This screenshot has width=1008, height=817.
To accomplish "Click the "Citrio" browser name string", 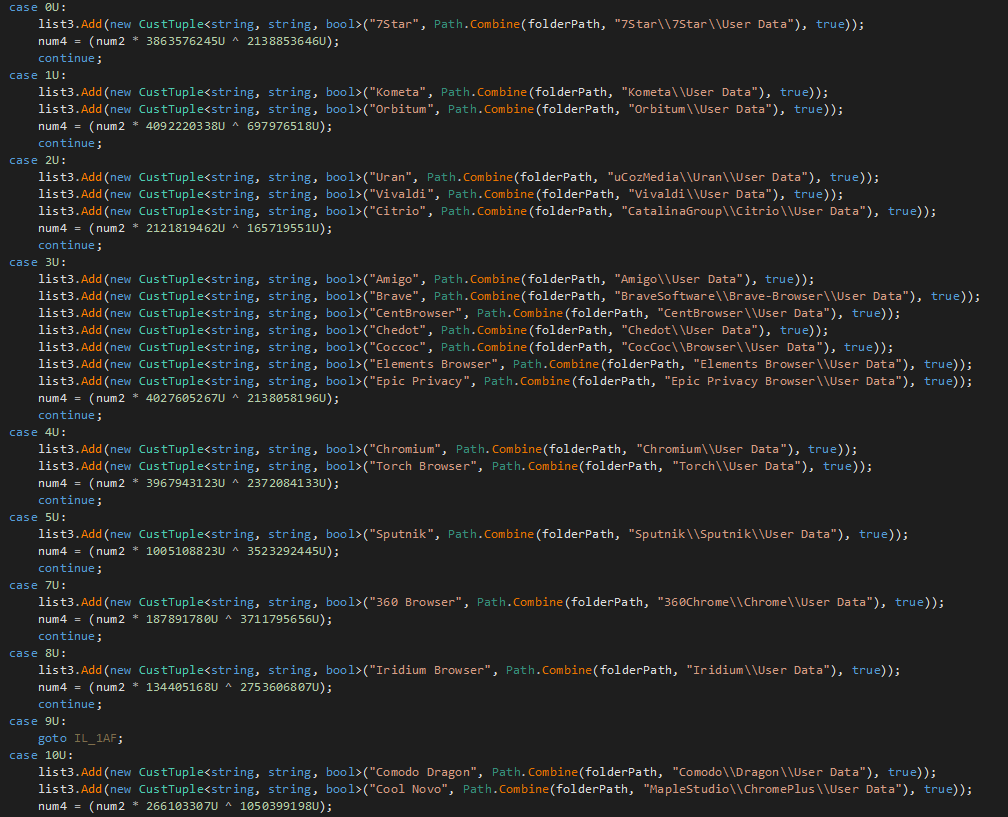I will (397, 211).
